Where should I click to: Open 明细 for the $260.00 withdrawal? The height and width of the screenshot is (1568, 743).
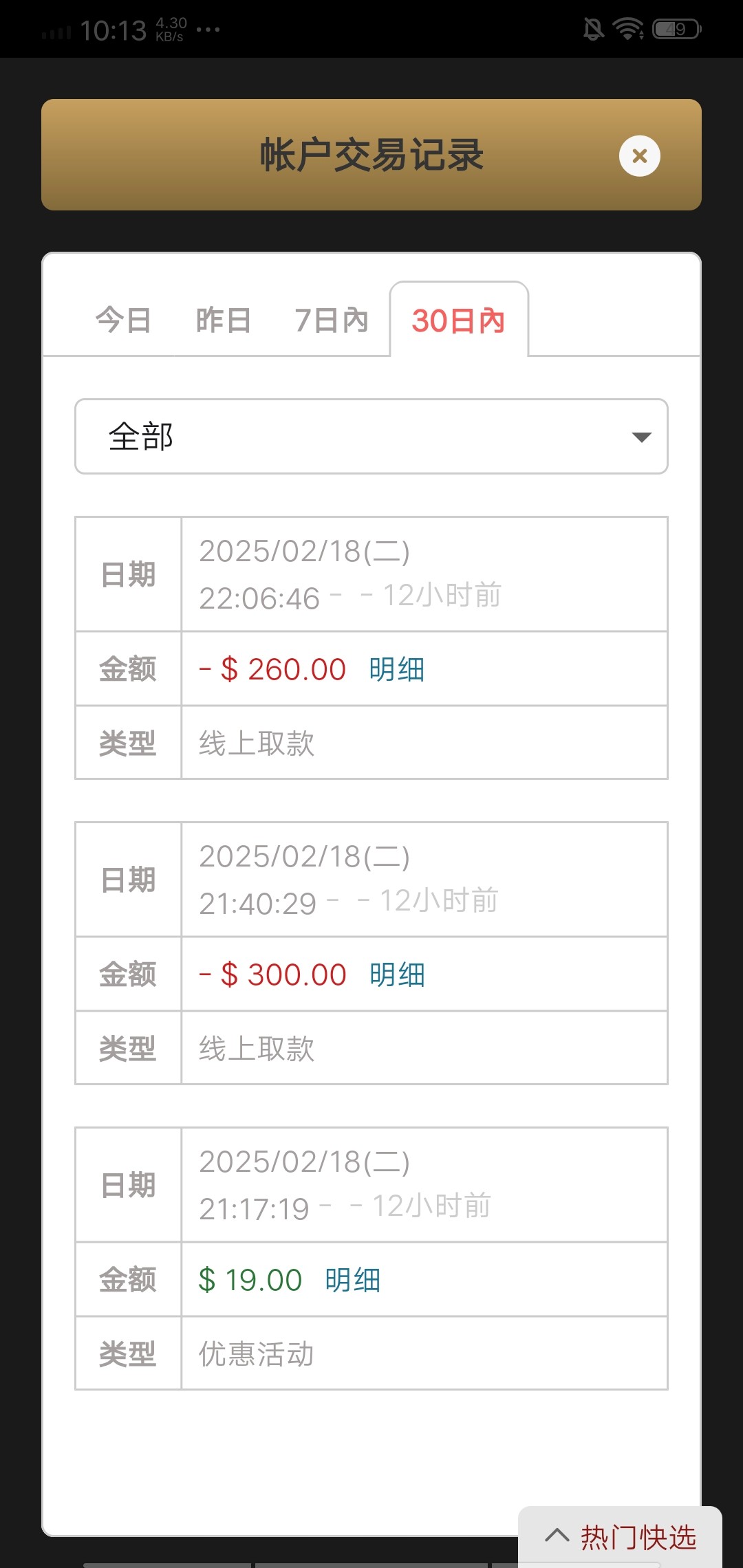click(397, 669)
